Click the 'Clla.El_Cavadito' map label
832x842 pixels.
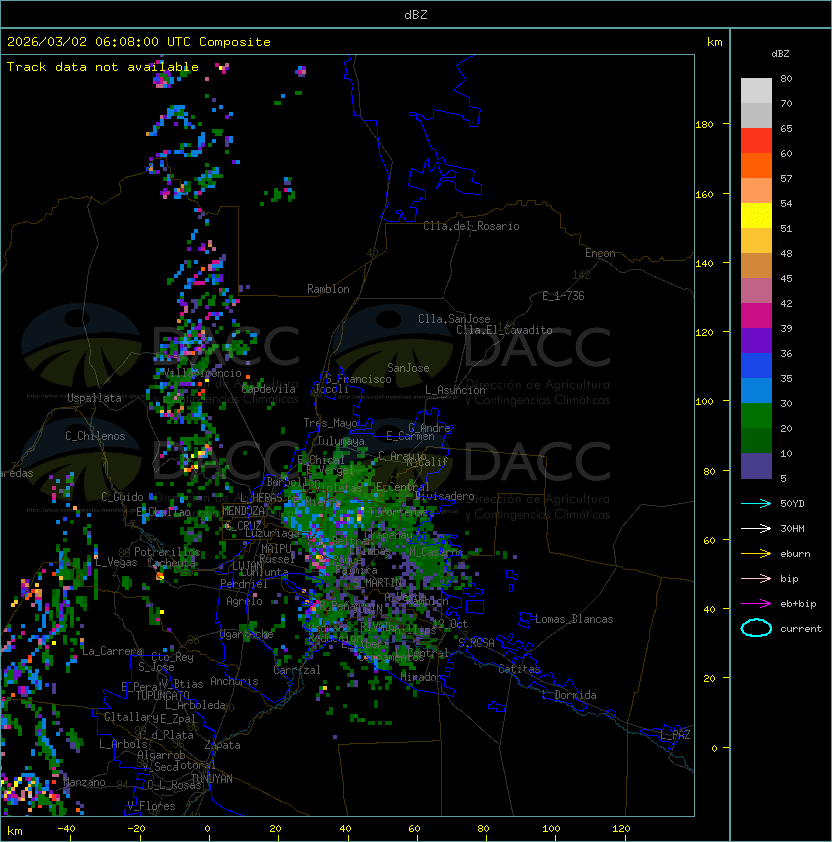point(504,330)
